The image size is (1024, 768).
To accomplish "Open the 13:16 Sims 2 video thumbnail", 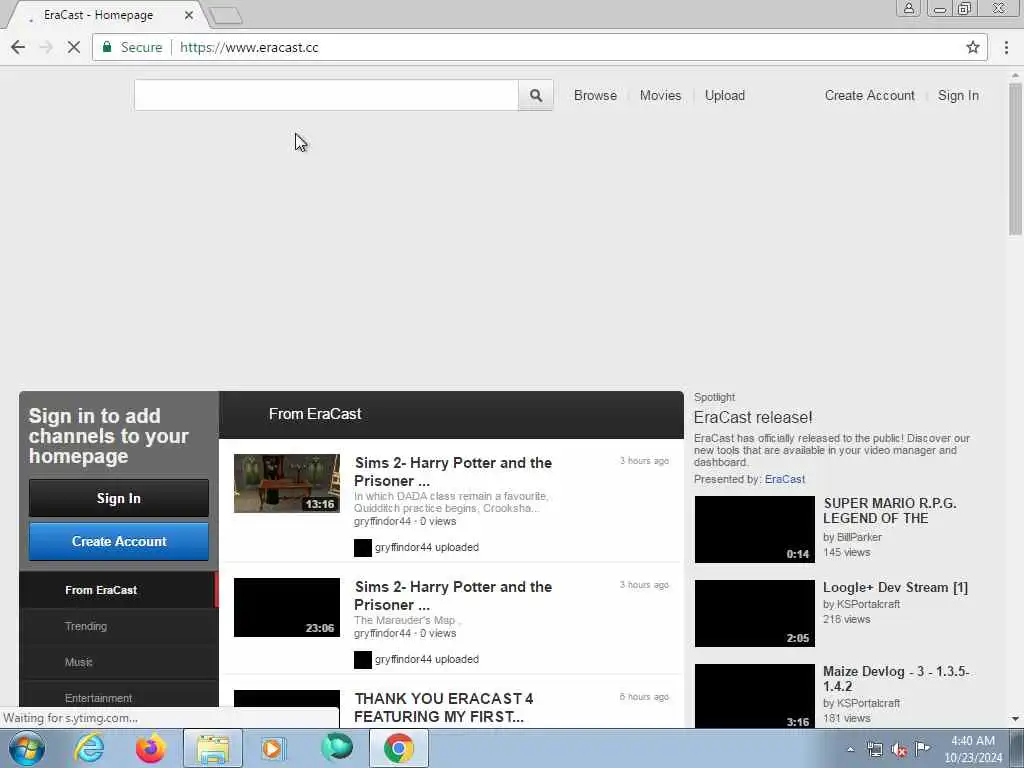I will pyautogui.click(x=287, y=483).
